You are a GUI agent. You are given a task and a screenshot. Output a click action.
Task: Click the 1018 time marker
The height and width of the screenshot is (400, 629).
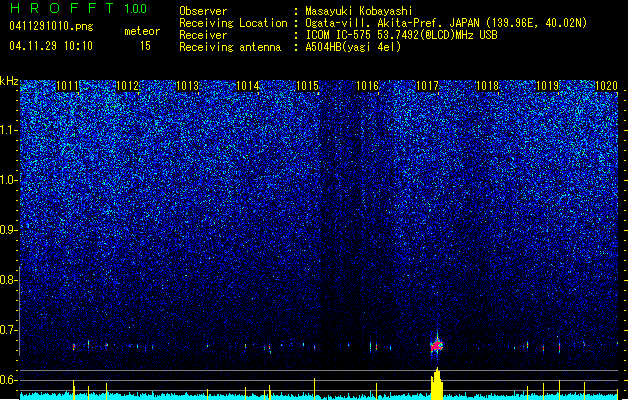tap(487, 86)
